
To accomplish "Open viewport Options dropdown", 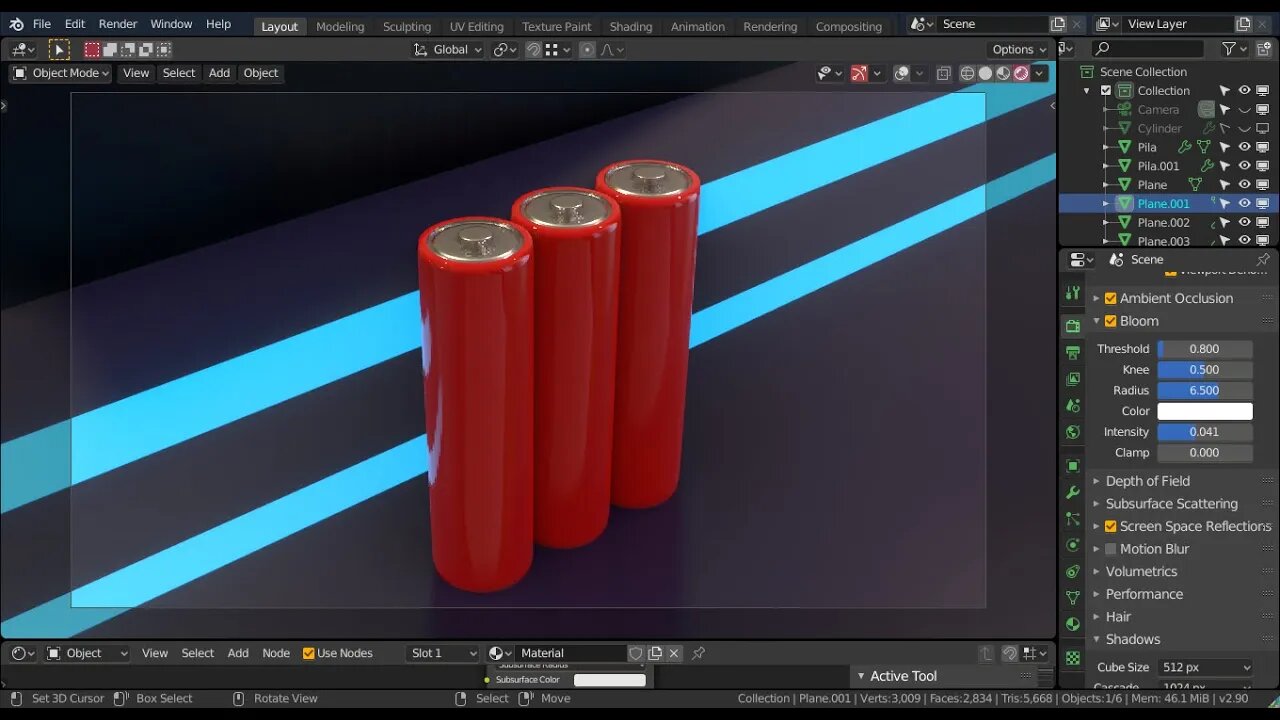I will point(1019,49).
